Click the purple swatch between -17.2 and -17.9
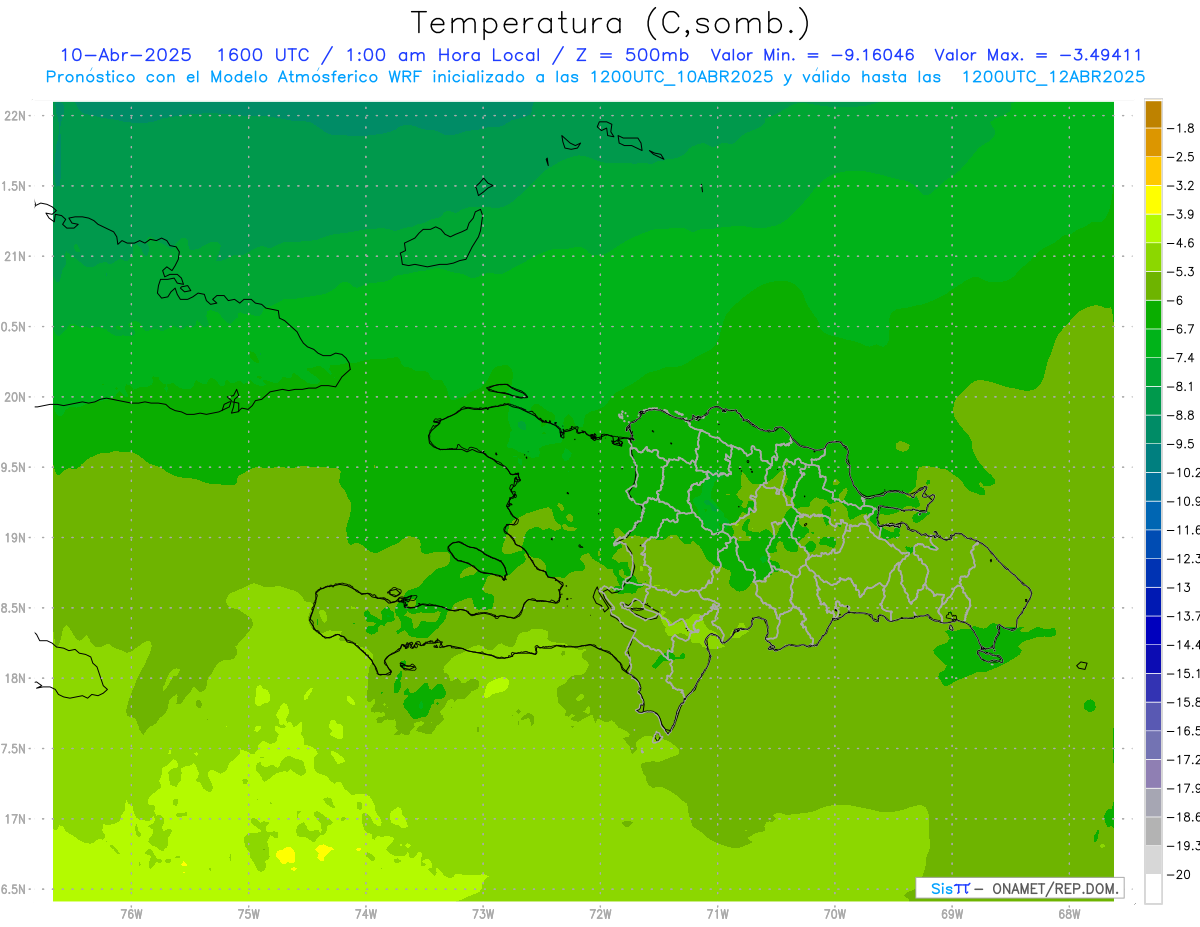1200x927 pixels. (x=1153, y=774)
